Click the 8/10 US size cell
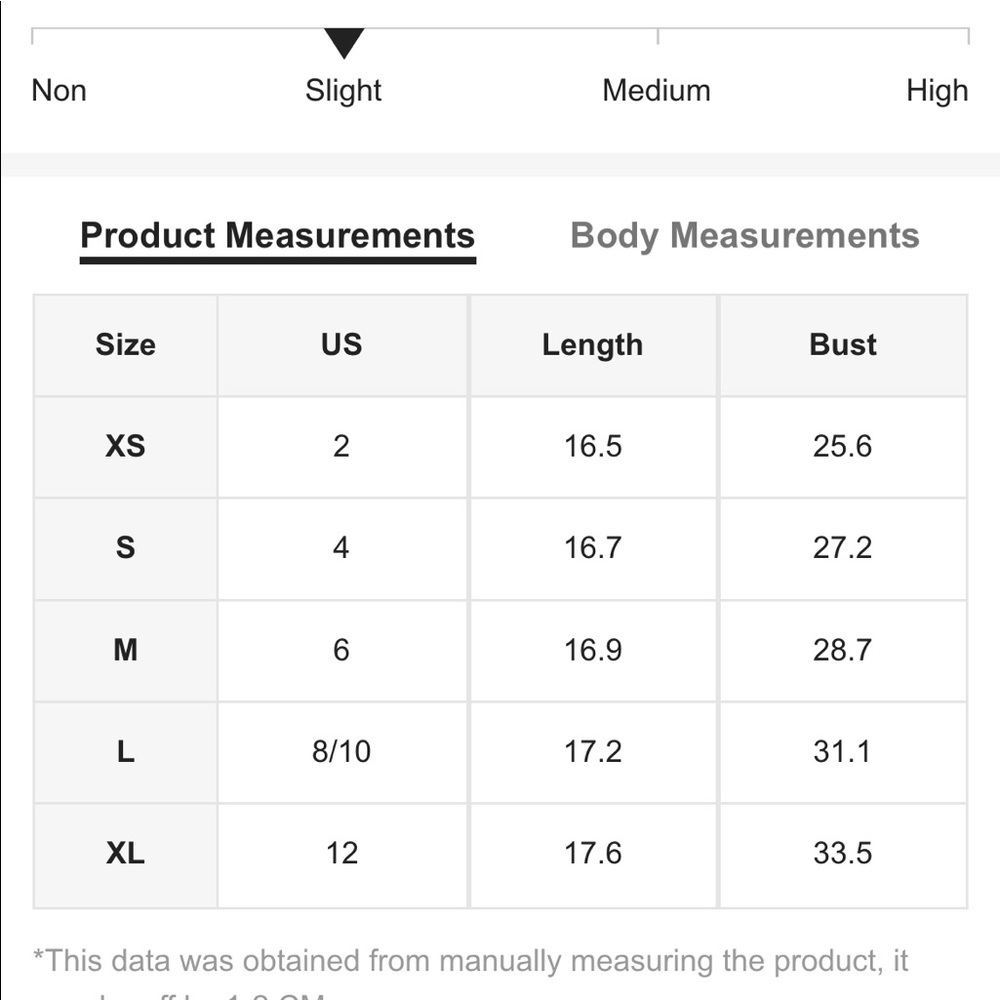 point(342,752)
